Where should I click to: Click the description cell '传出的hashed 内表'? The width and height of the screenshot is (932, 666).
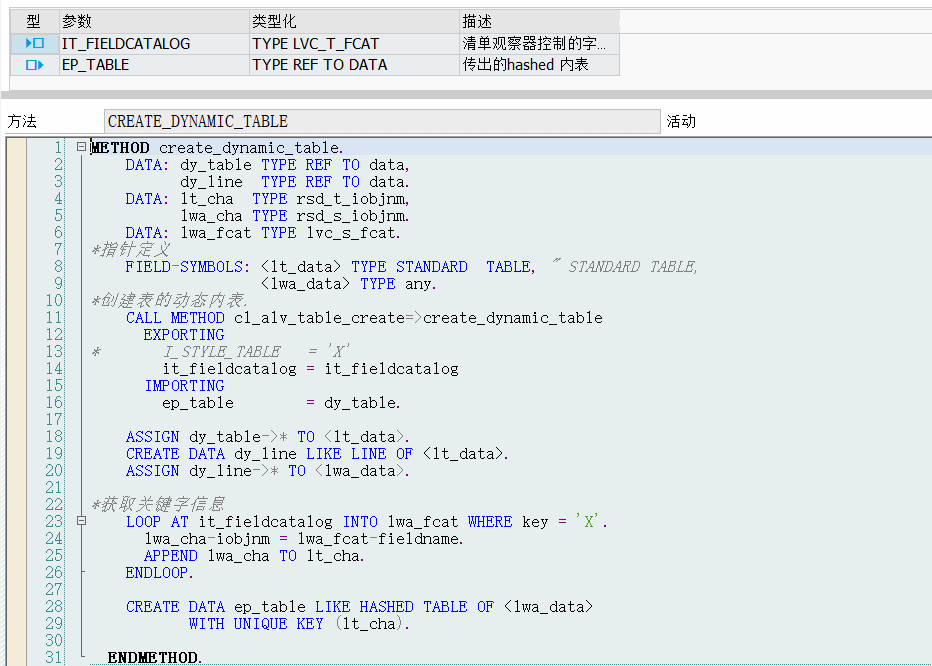coord(540,65)
